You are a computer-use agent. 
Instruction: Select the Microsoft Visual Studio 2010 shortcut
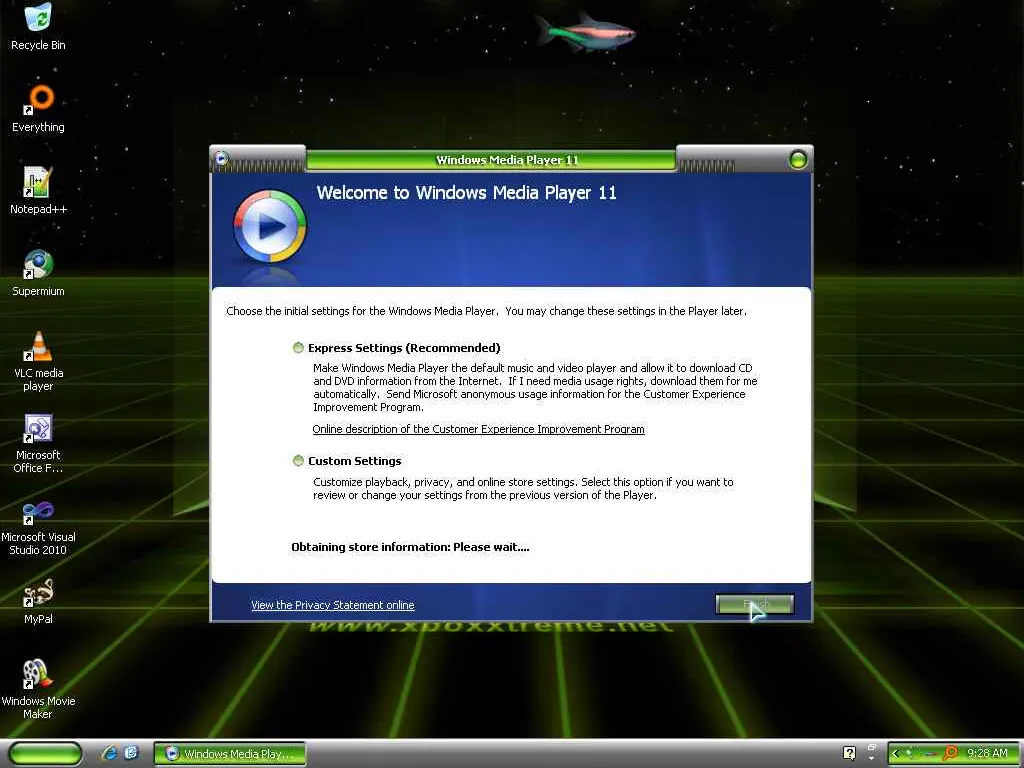pos(38,526)
